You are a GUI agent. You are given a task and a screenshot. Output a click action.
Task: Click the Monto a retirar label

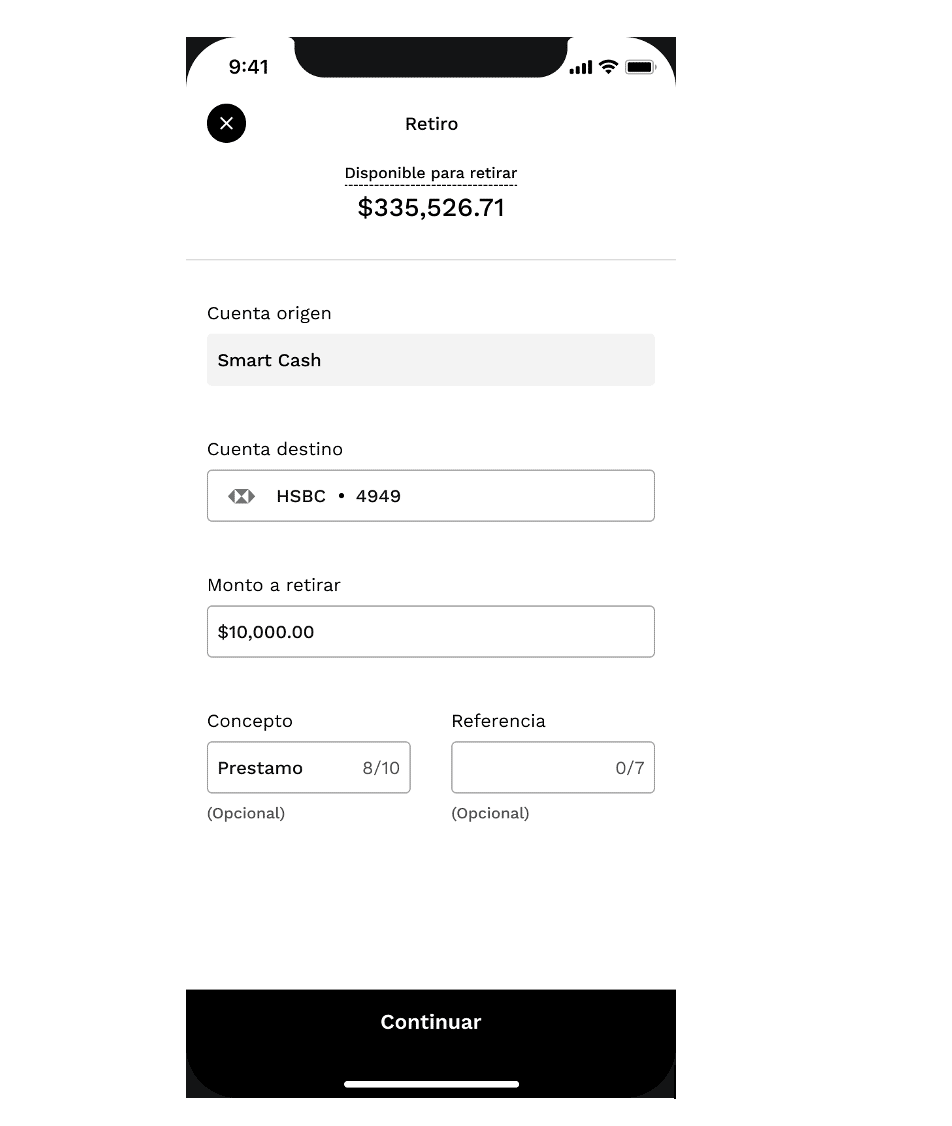(x=274, y=585)
